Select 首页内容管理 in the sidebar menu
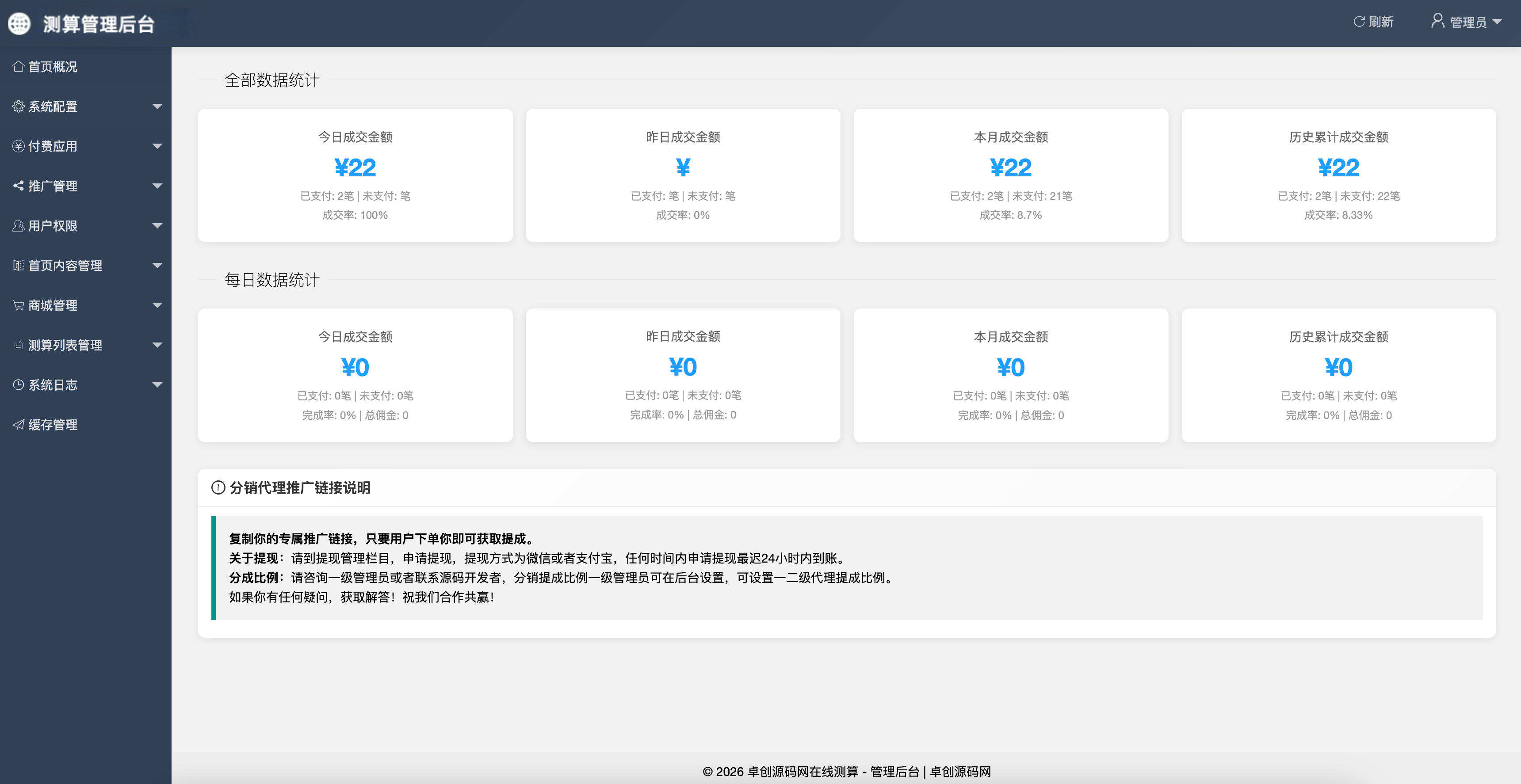1521x784 pixels. pyautogui.click(x=65, y=266)
